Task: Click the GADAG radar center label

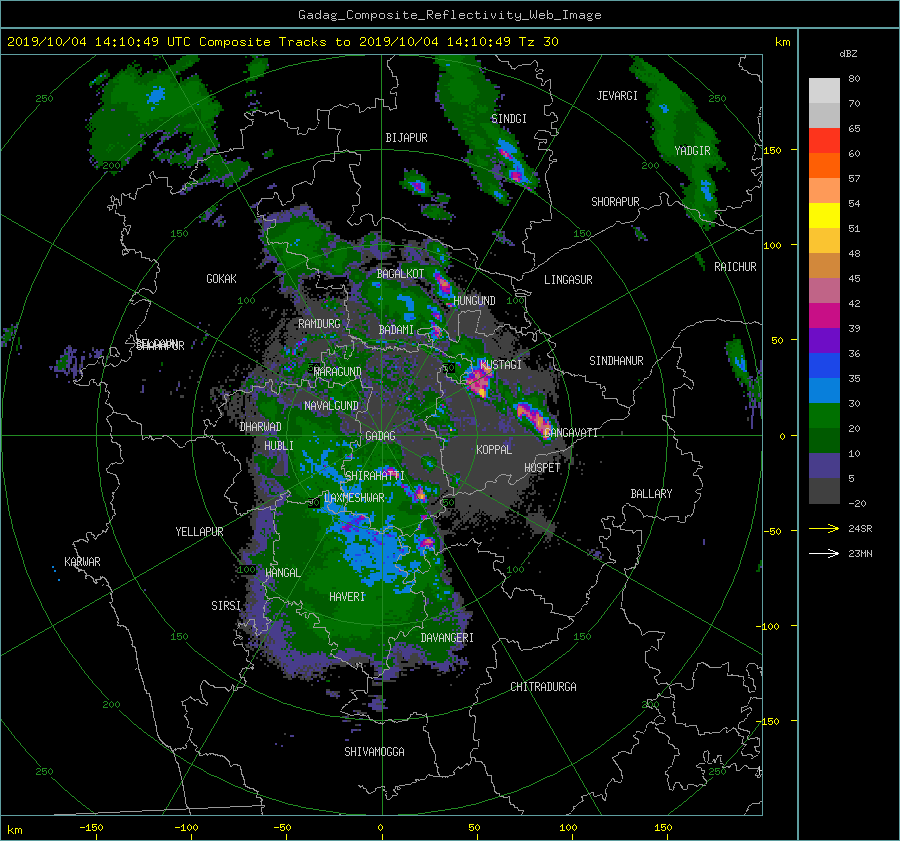Action: (x=380, y=436)
